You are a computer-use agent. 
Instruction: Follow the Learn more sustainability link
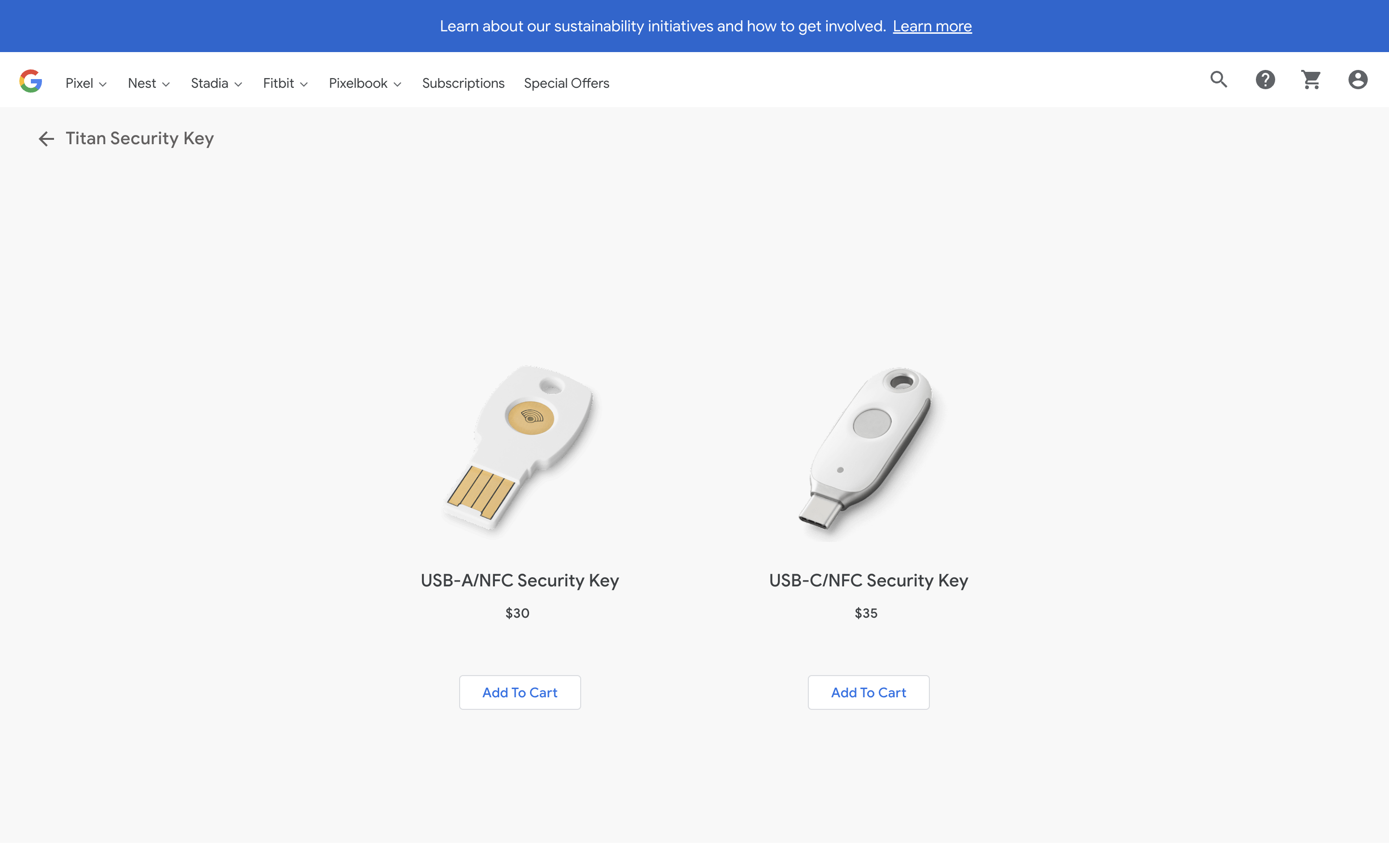932,27
